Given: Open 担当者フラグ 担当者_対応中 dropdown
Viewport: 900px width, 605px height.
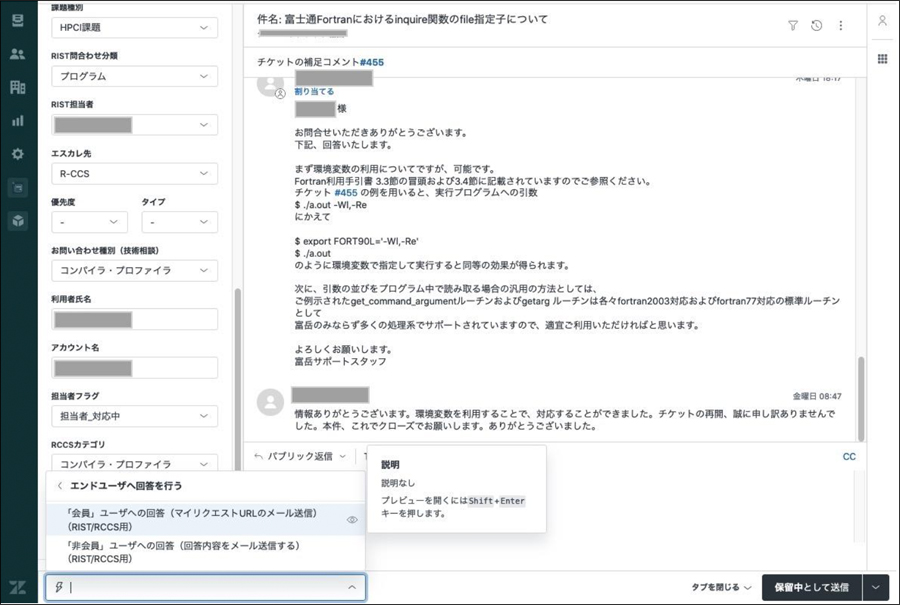Looking at the screenshot, I should tap(134, 416).
